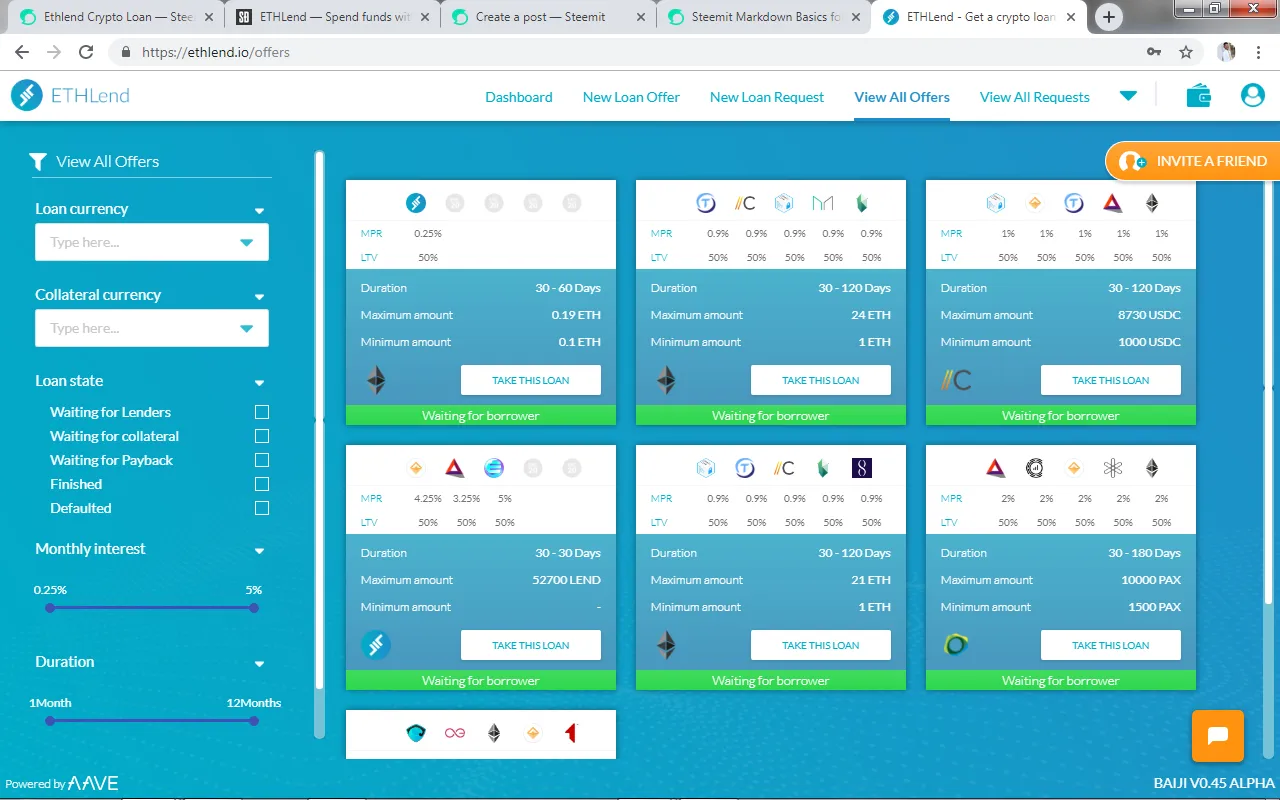1280x800 pixels.
Task: Check the Waiting for Payback box
Action: pos(262,460)
